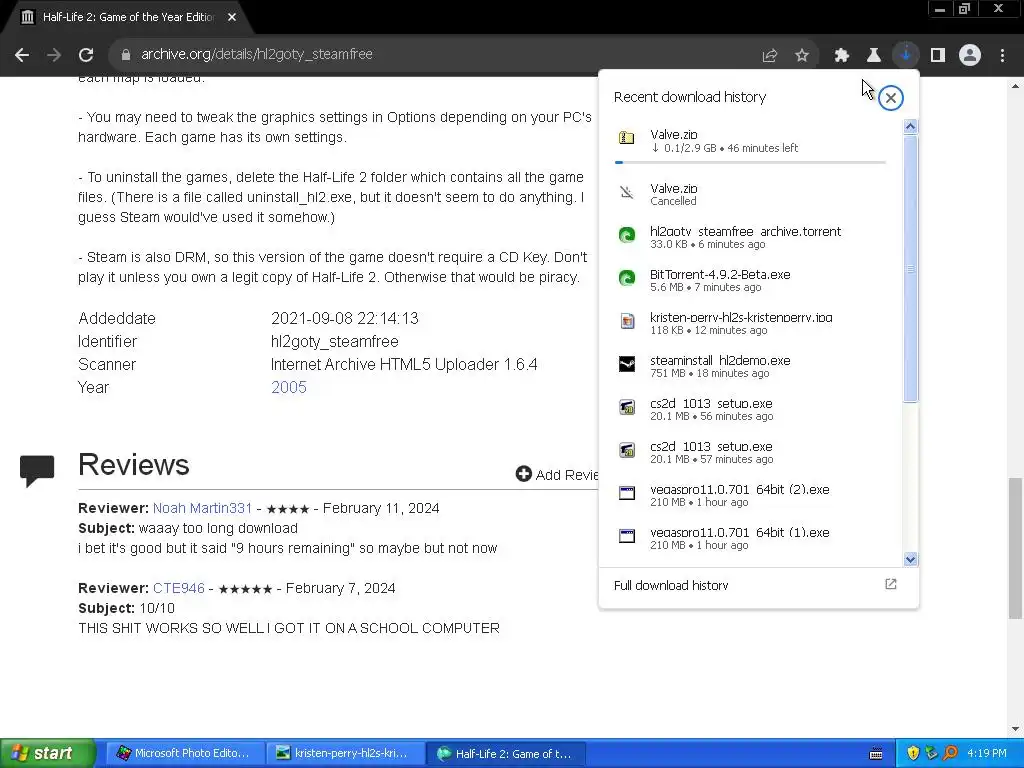This screenshot has width=1024, height=768.
Task: Click the page vertical scrollbar thumb
Action: tap(1015, 548)
